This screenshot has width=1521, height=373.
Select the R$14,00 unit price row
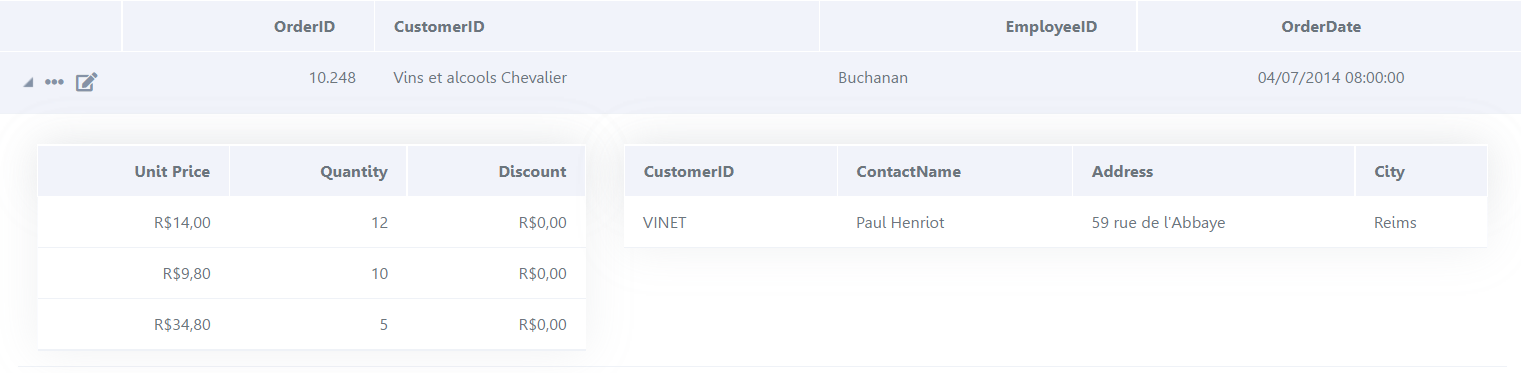[x=311, y=223]
